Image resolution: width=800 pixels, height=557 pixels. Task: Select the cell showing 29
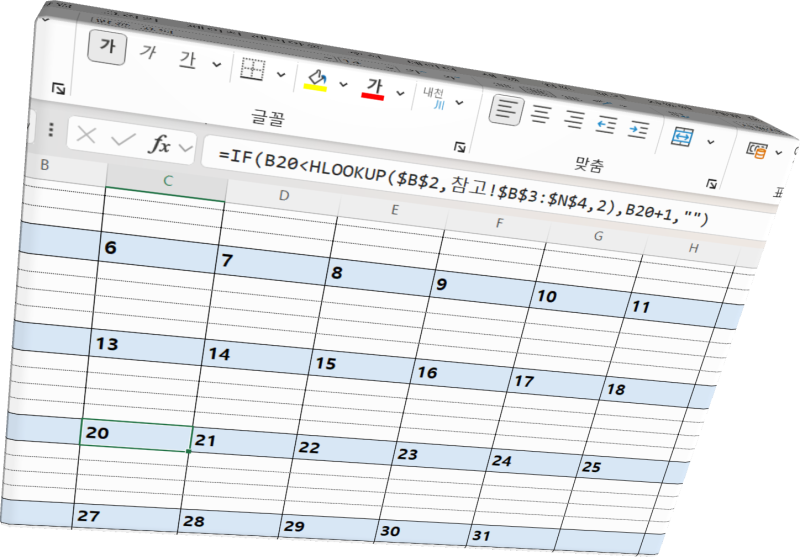330,530
